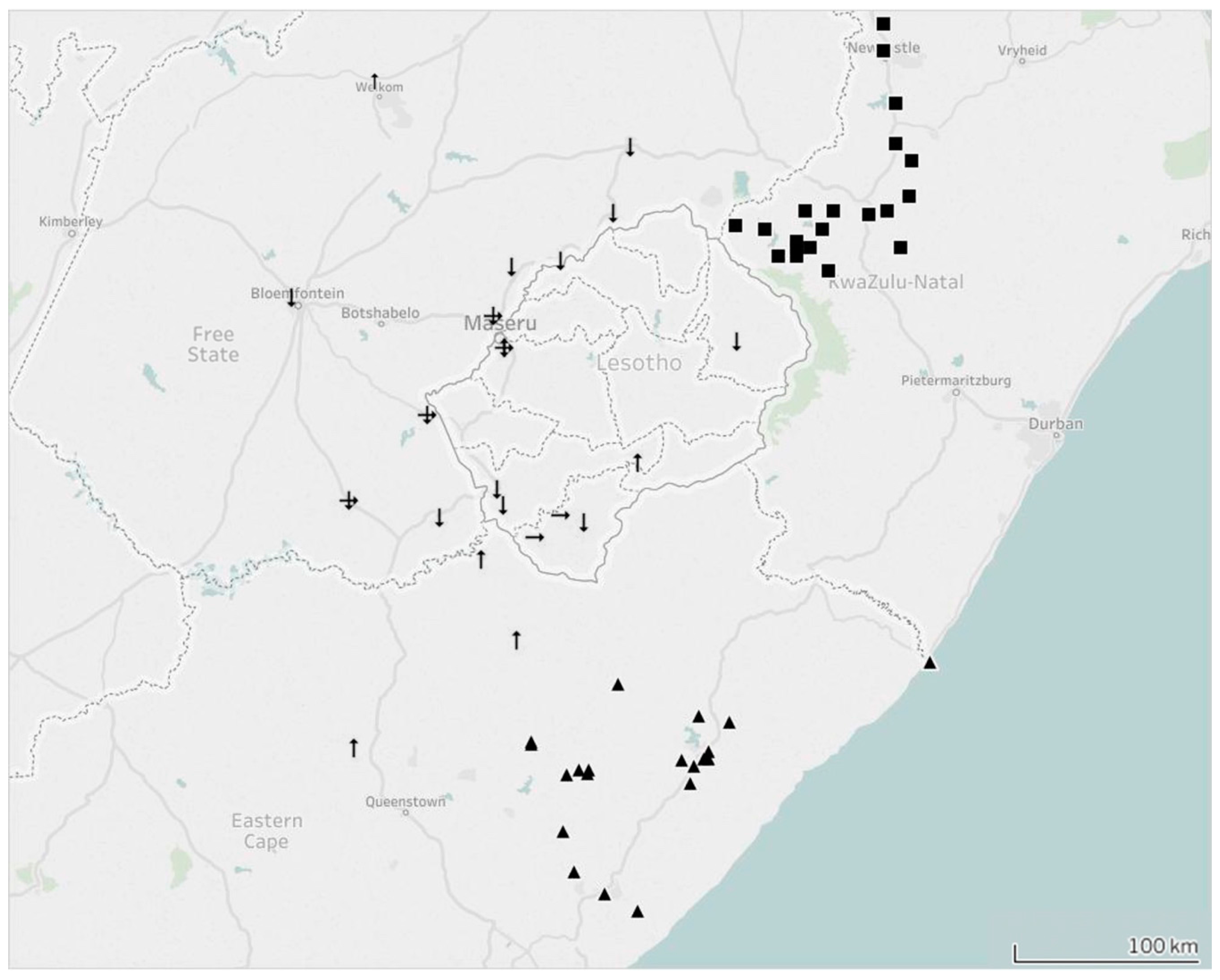Select the Durban city label

1055,424
